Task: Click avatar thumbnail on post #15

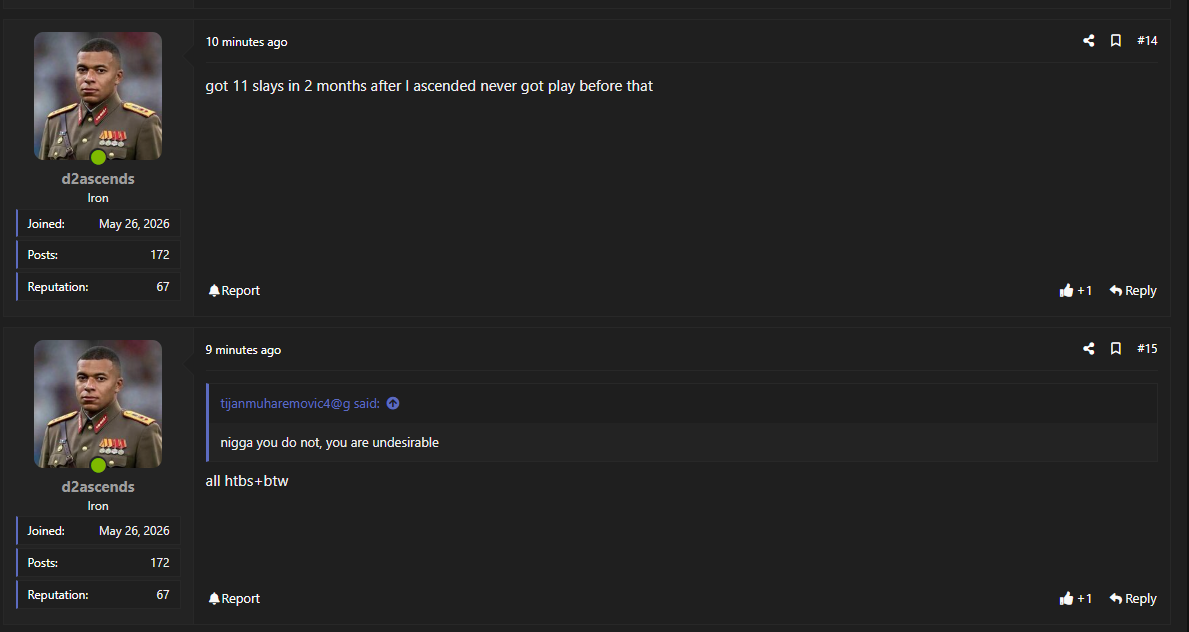Action: tap(98, 404)
